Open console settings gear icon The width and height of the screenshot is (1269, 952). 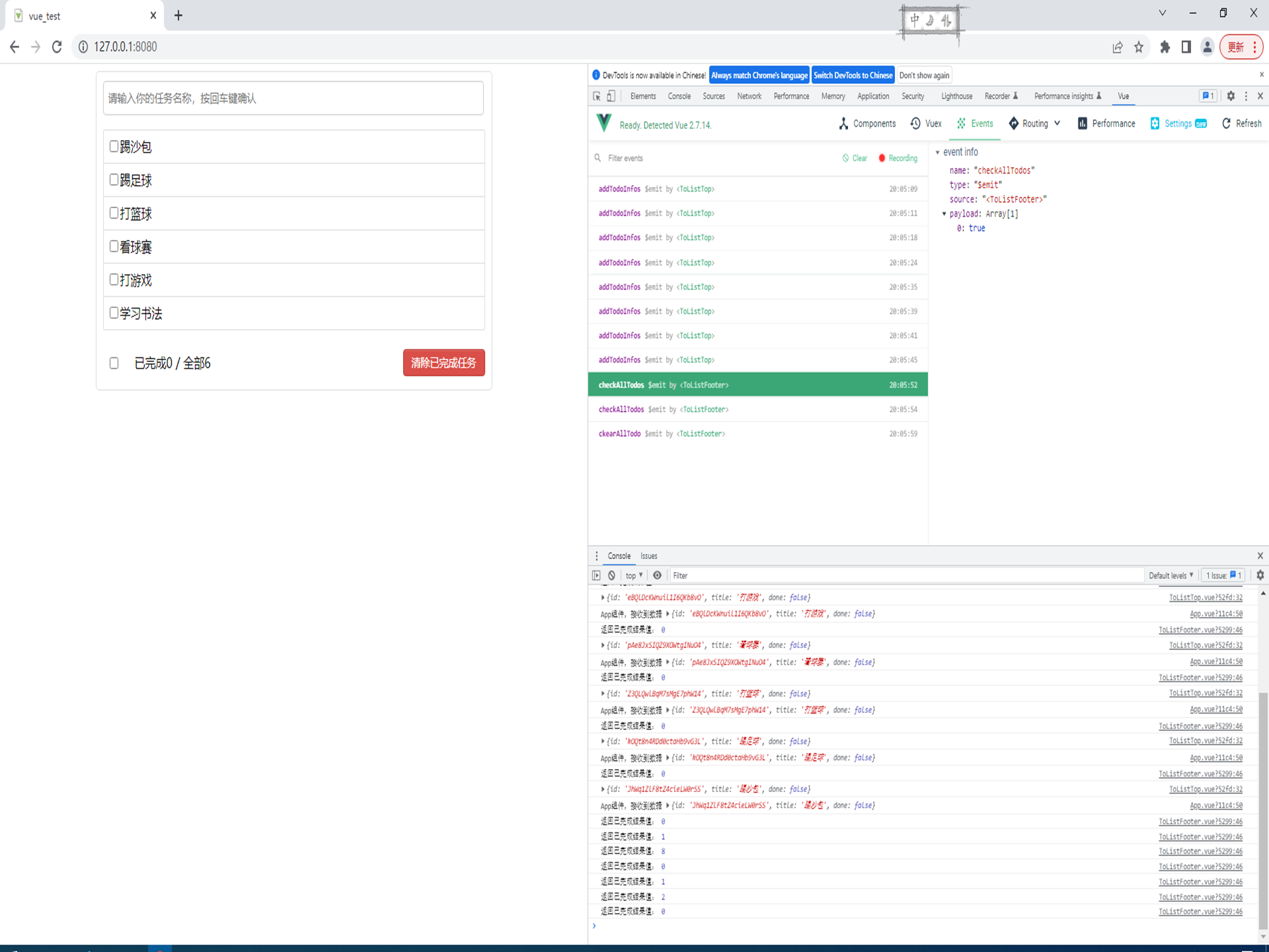click(1260, 575)
